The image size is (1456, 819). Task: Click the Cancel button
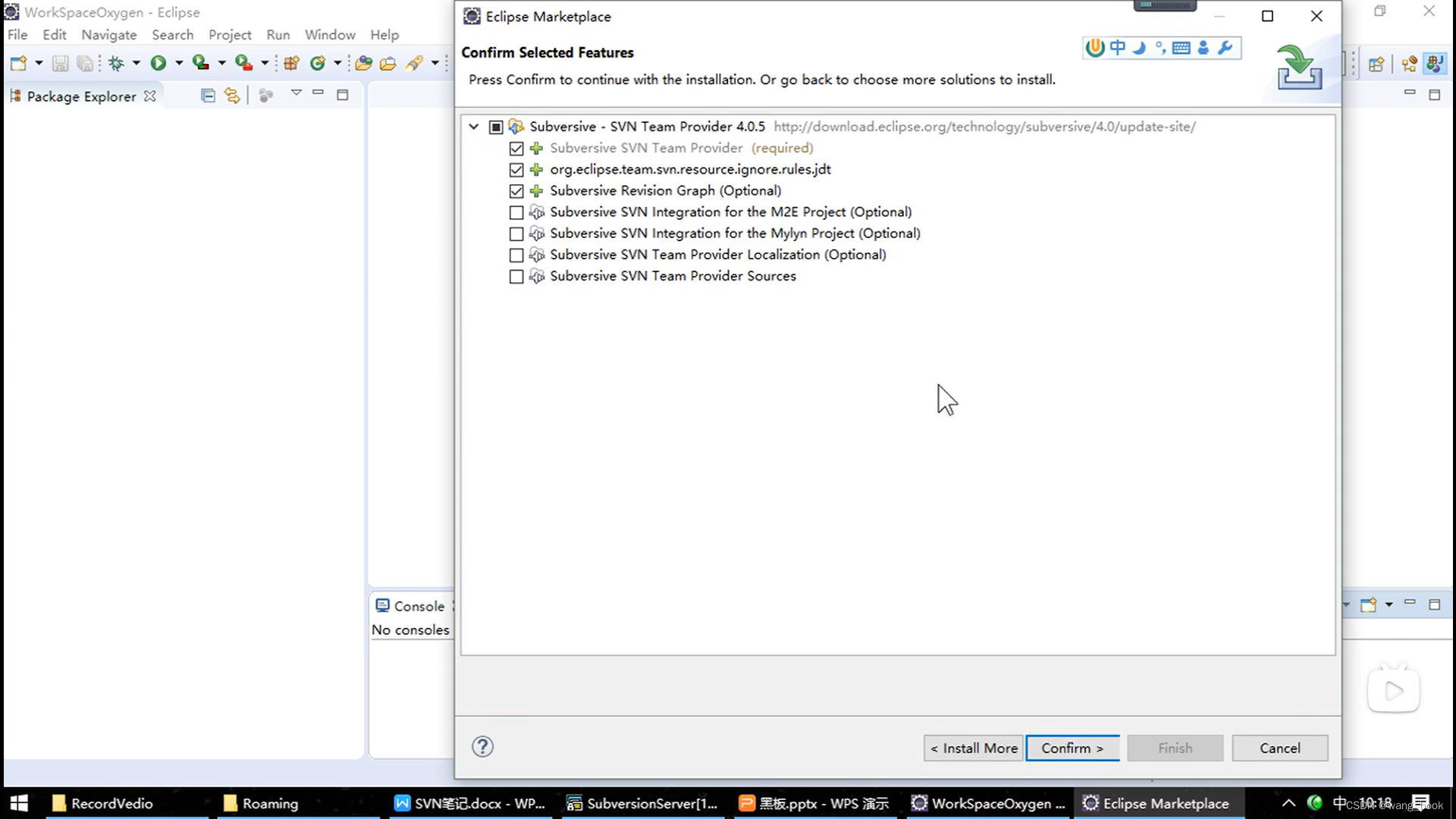click(x=1279, y=748)
